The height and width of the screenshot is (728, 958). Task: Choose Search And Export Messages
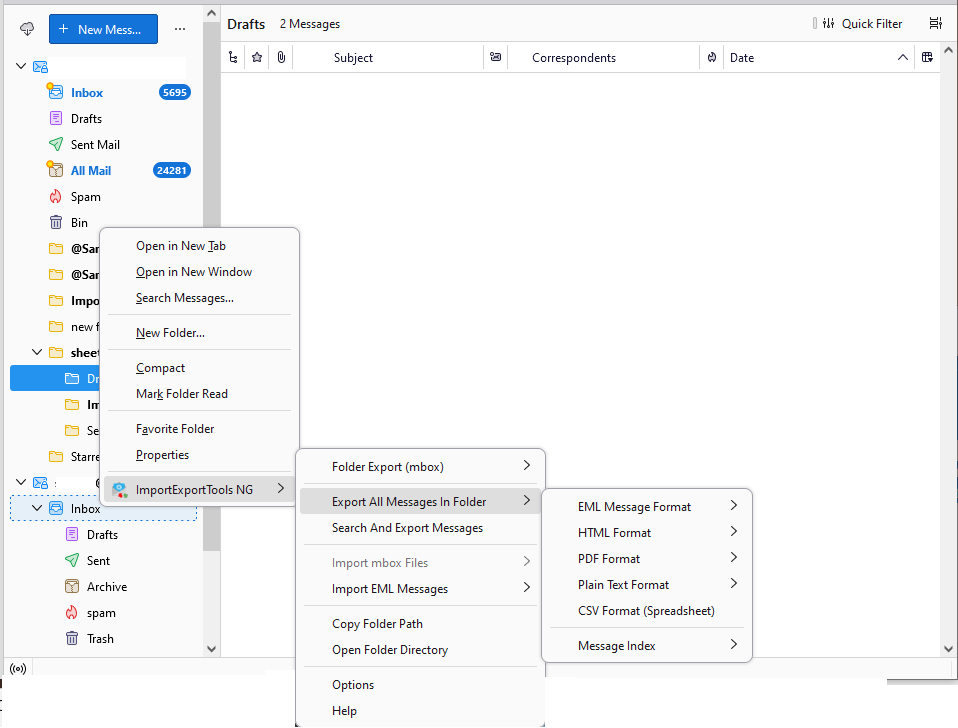point(420,528)
